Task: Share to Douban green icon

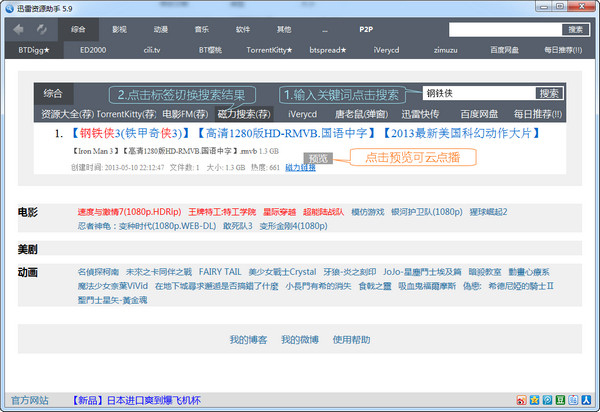Action: pos(560,400)
